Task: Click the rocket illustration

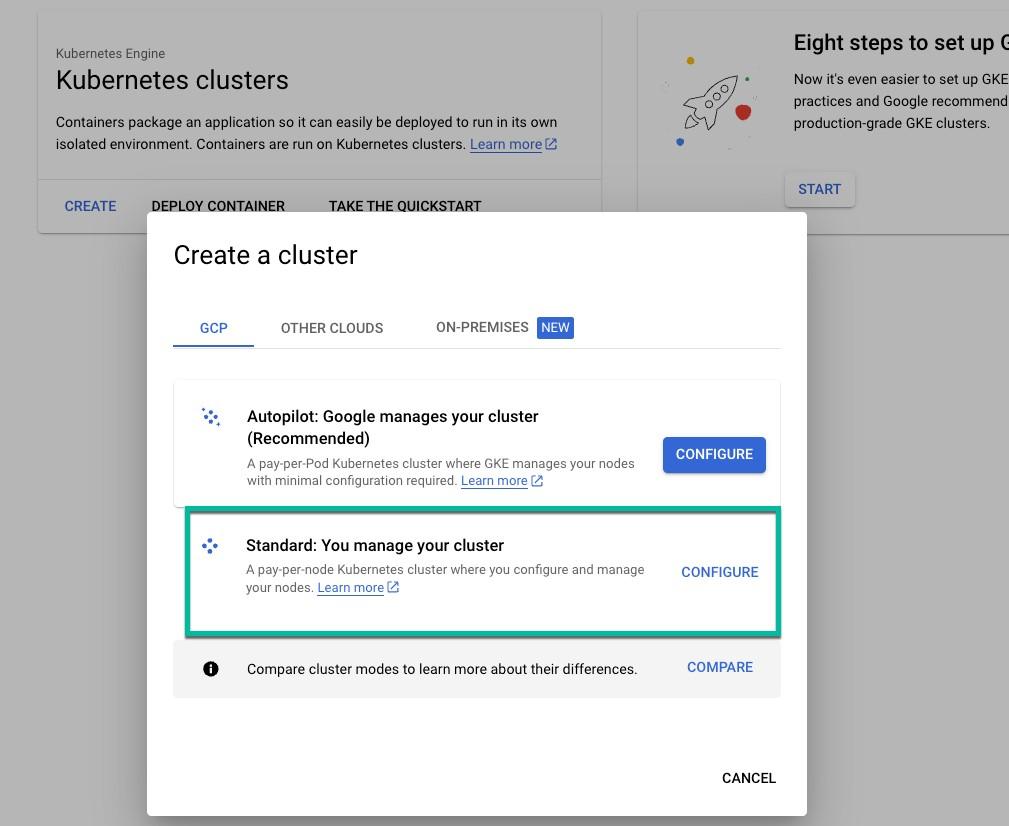Action: pos(711,103)
